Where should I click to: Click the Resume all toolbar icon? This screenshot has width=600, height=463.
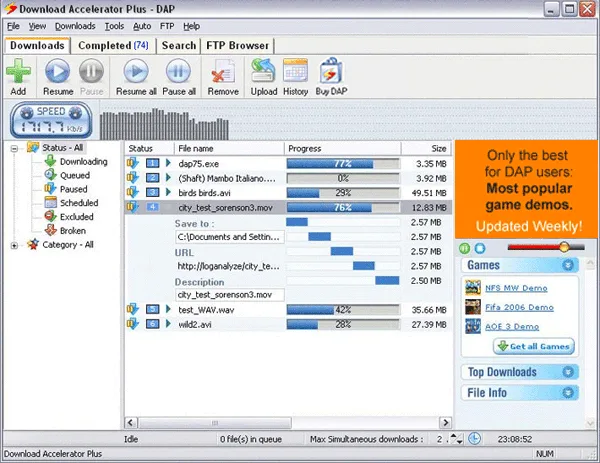click(136, 71)
